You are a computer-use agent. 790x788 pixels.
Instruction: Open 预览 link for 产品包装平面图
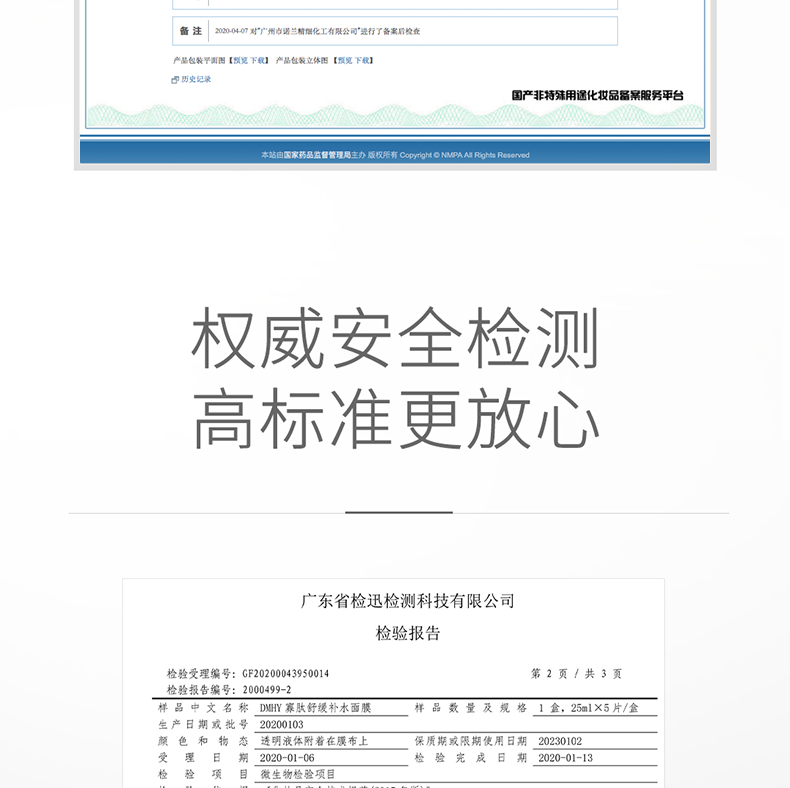240,60
